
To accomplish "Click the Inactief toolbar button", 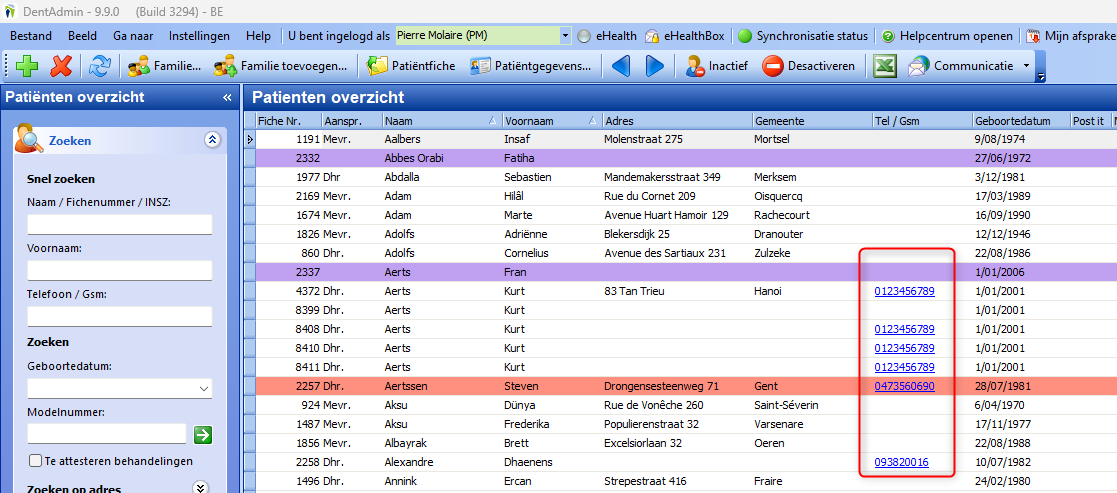I will point(715,66).
